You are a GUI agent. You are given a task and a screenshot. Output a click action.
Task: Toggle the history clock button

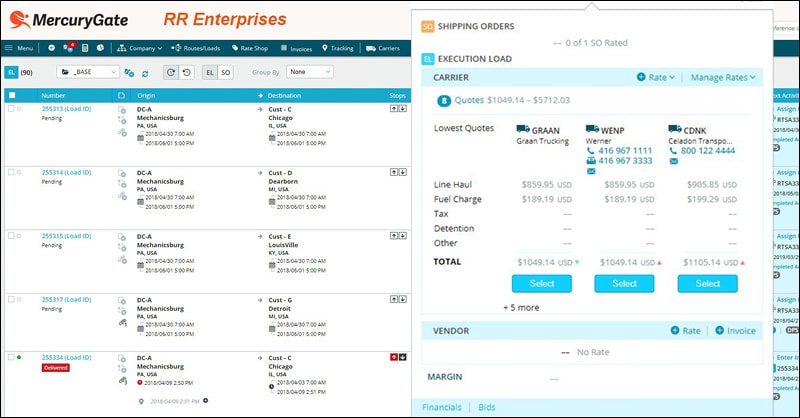click(x=187, y=72)
